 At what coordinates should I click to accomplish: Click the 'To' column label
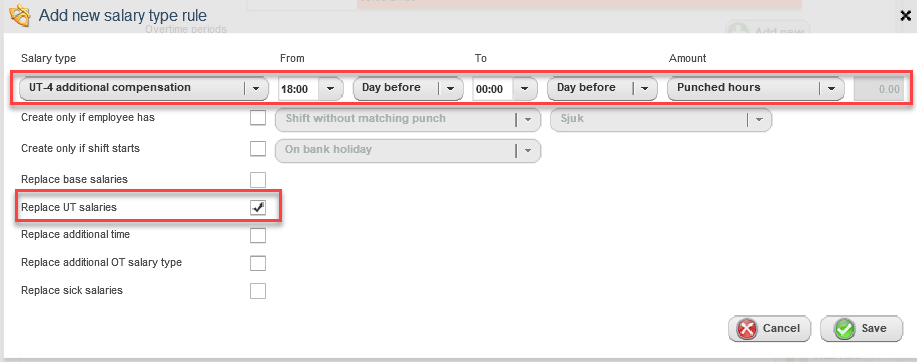481,58
